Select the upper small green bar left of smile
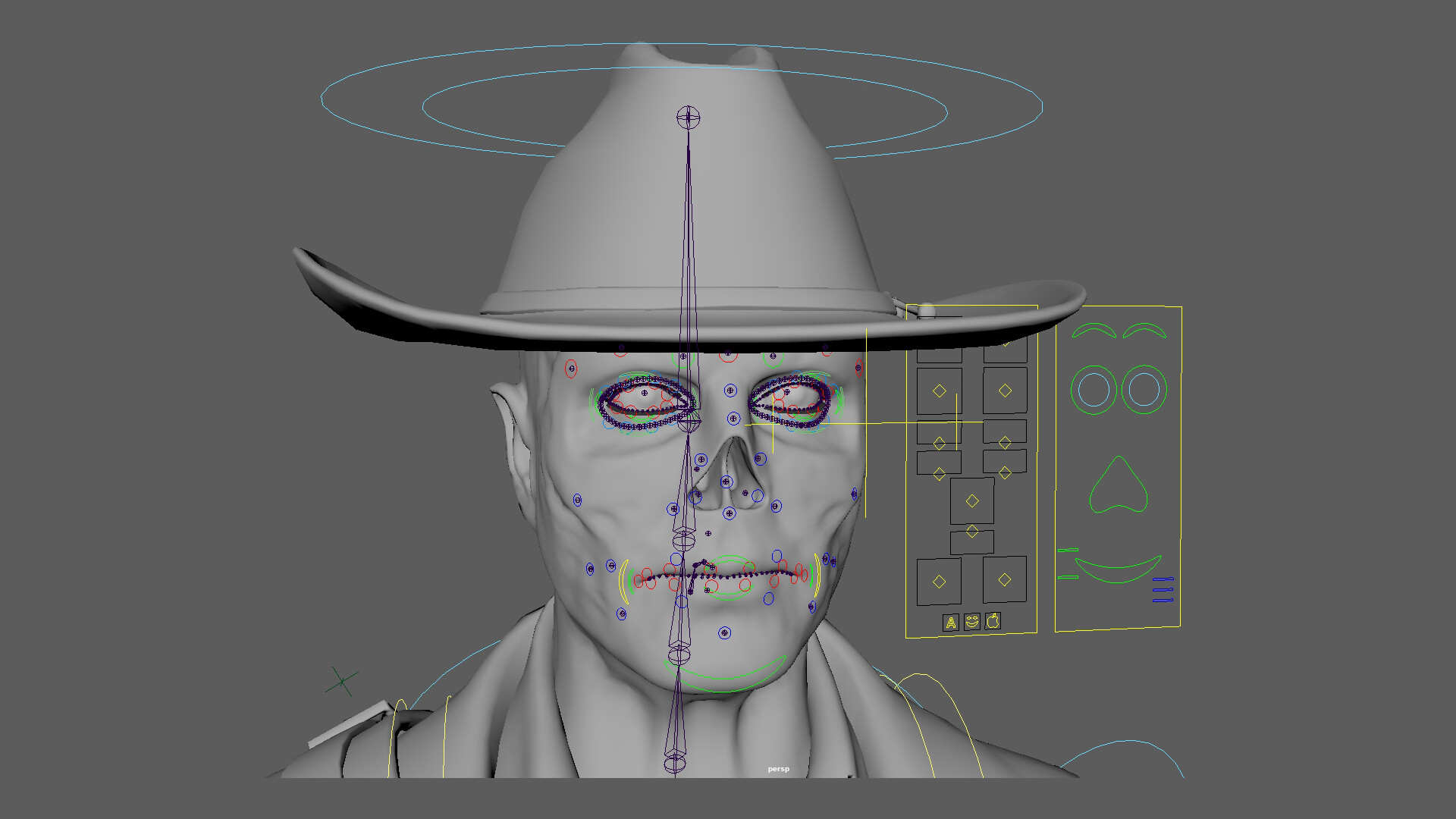The image size is (1456, 819). coord(1068,550)
